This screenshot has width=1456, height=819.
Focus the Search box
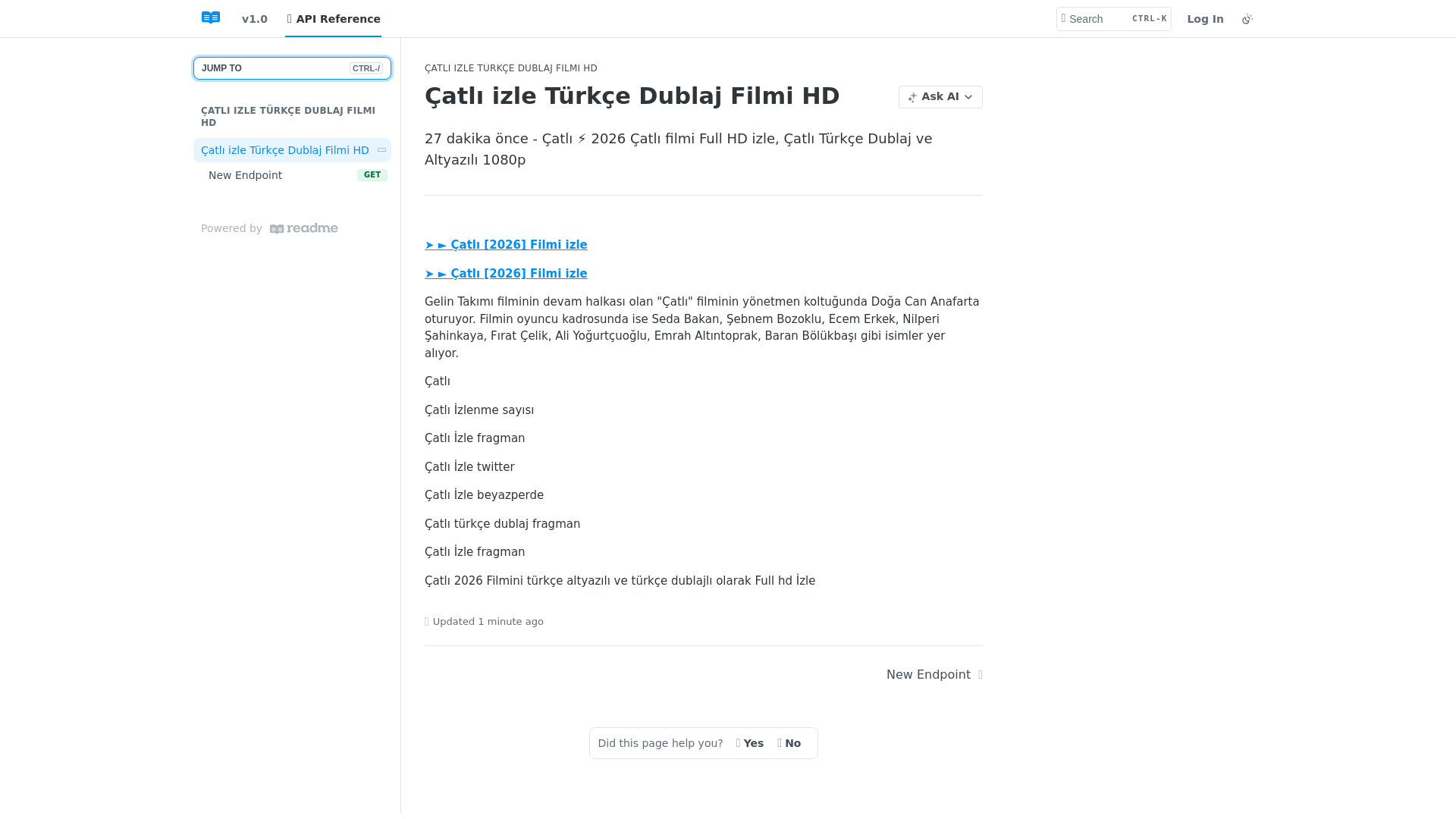(1113, 19)
